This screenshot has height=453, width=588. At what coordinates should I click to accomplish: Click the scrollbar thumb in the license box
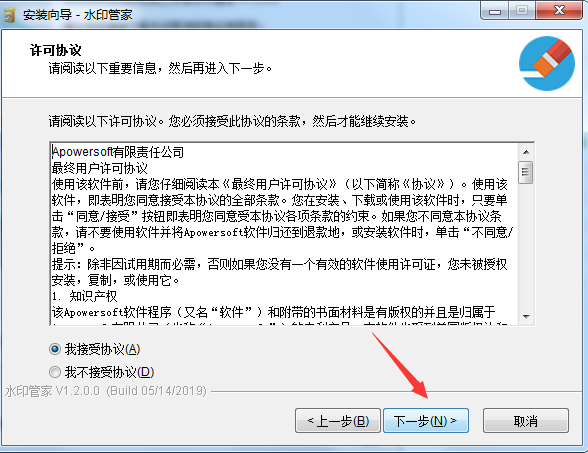[x=525, y=172]
